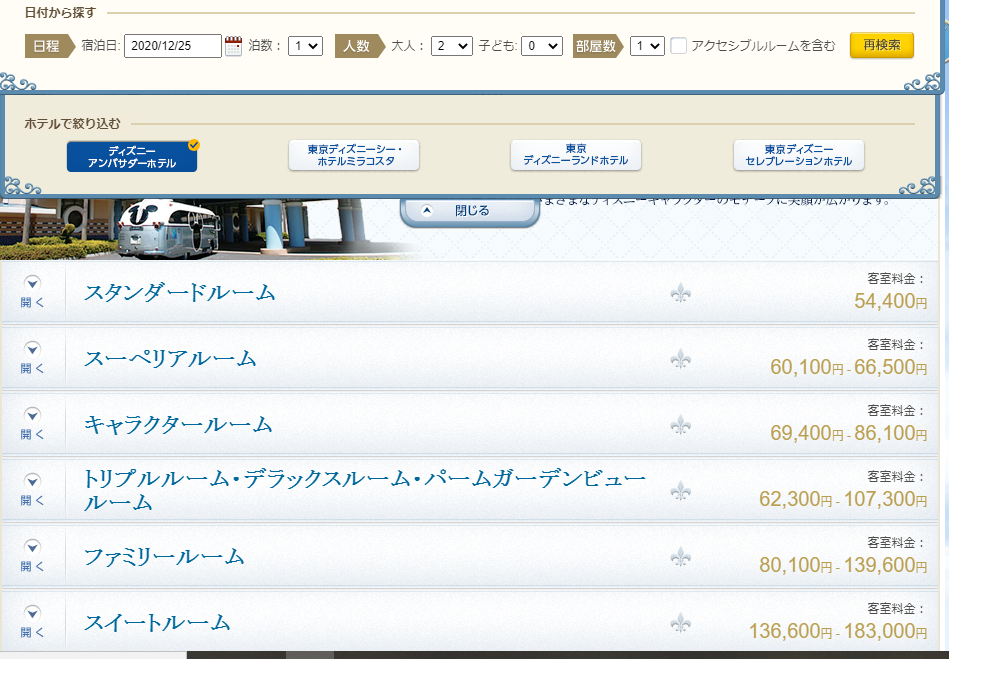Open the 大人 adults count dropdown

(x=452, y=46)
